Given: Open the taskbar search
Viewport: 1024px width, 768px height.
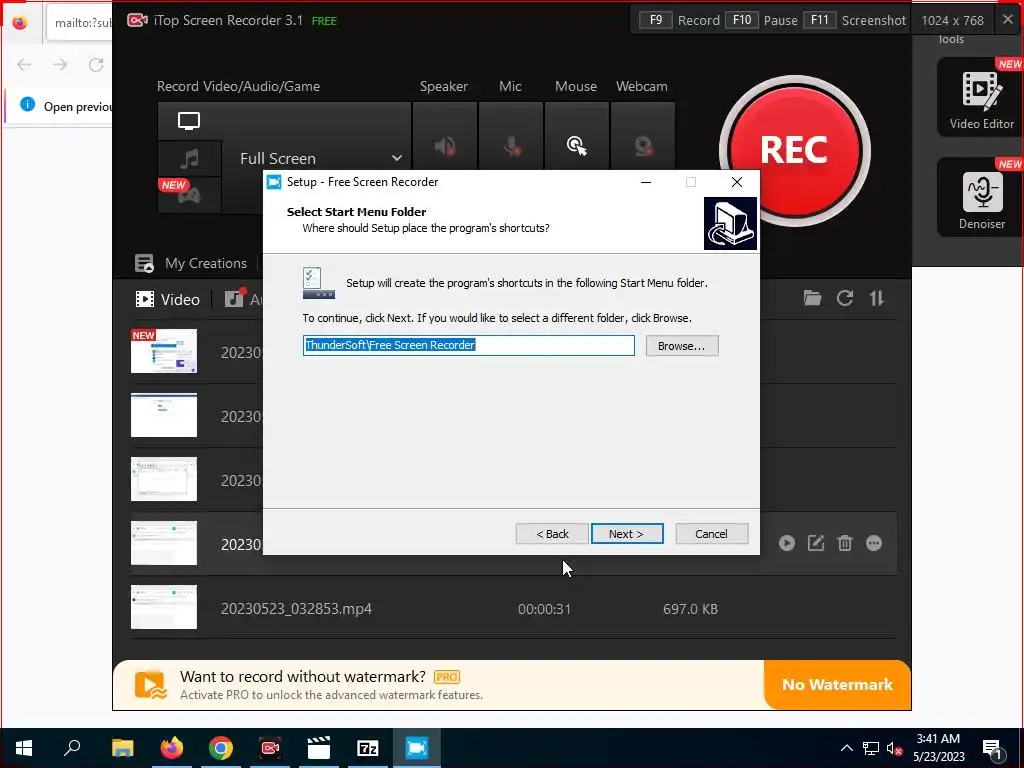Looking at the screenshot, I should [72, 748].
